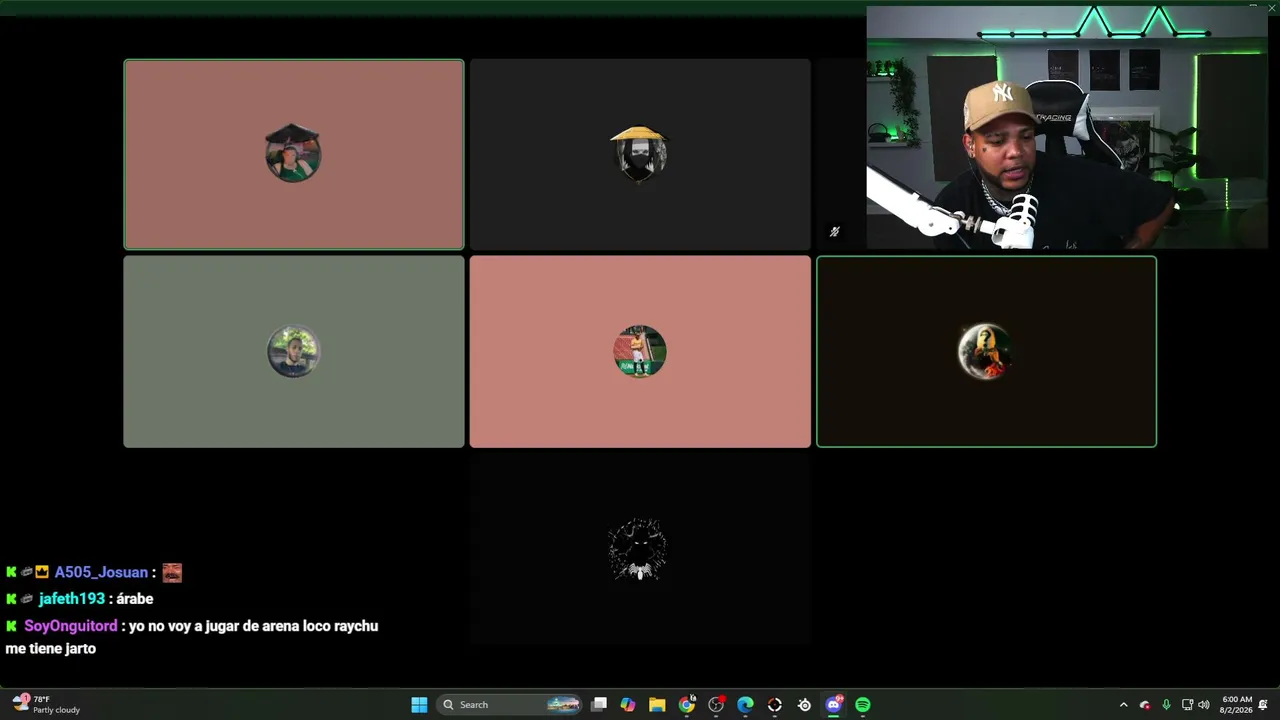Screen dimensions: 1280x720
Task: Click the emote image in A505_Josuan's message
Action: click(x=172, y=573)
